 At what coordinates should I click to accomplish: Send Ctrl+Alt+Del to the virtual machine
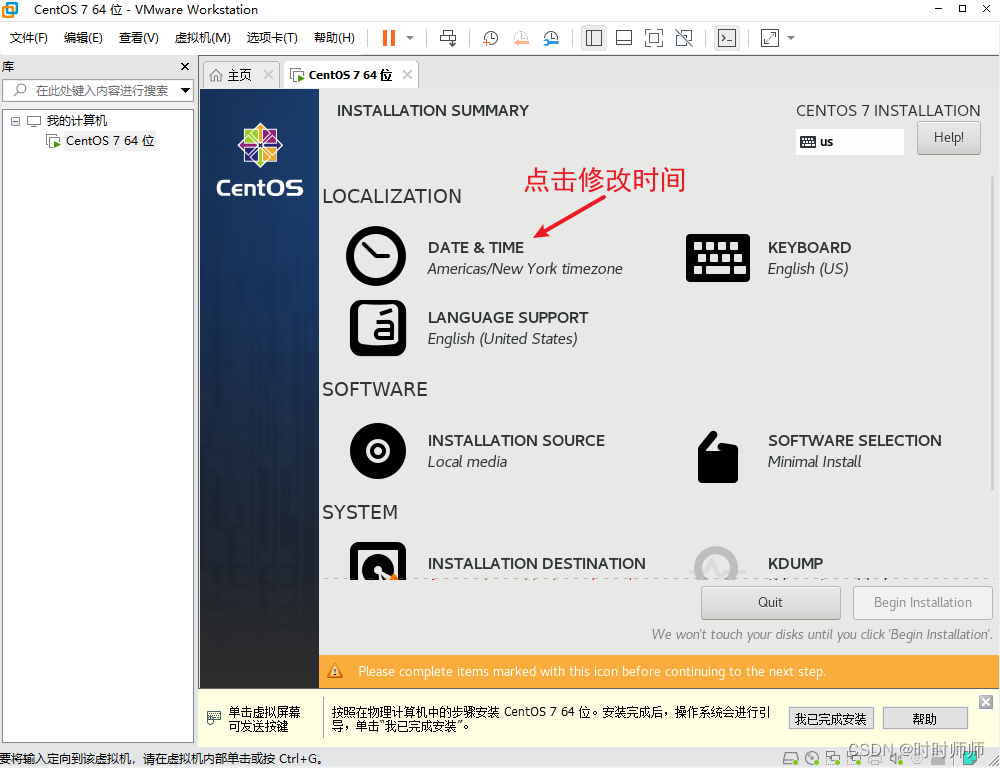click(x=448, y=38)
